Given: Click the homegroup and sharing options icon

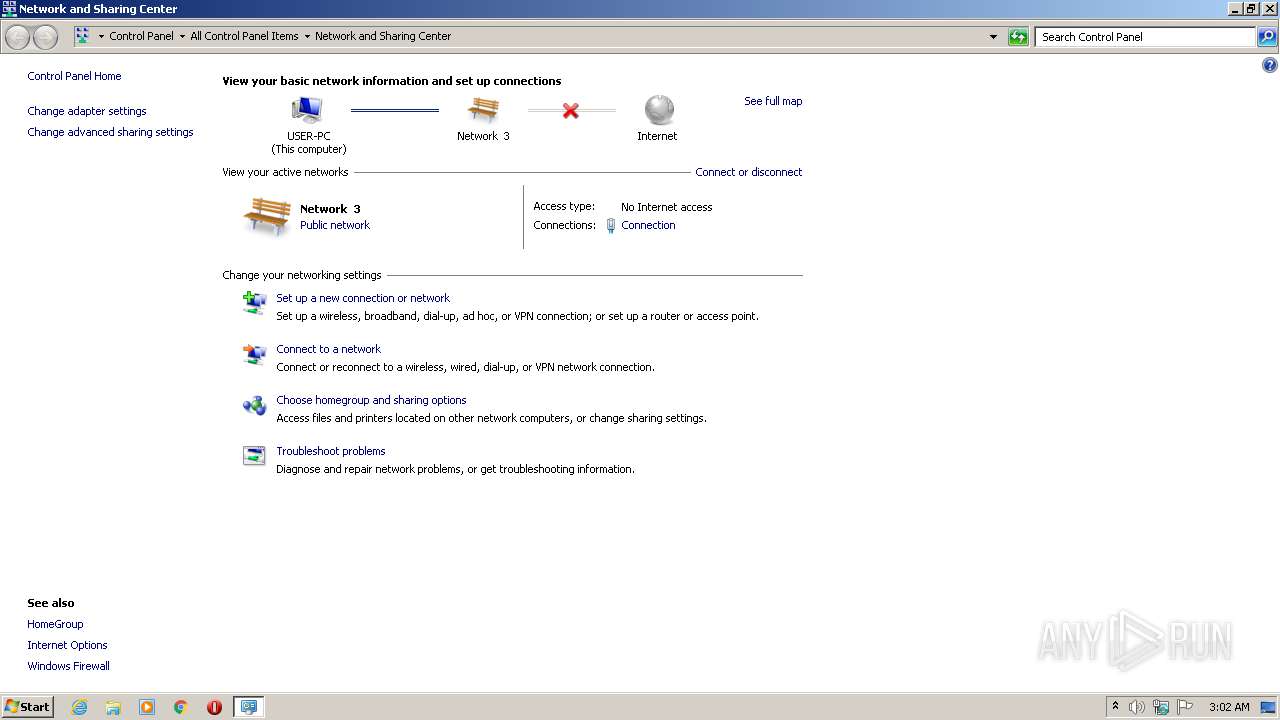Looking at the screenshot, I should pos(254,405).
